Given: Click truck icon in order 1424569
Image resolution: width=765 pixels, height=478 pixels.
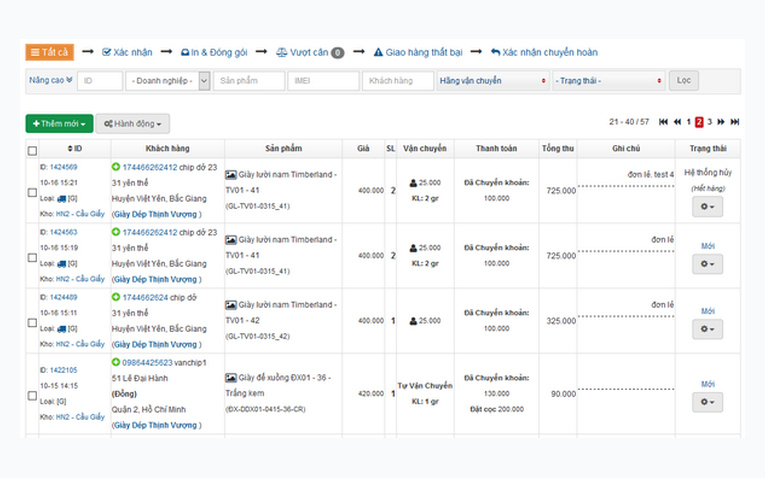Looking at the screenshot, I should coord(61,199).
